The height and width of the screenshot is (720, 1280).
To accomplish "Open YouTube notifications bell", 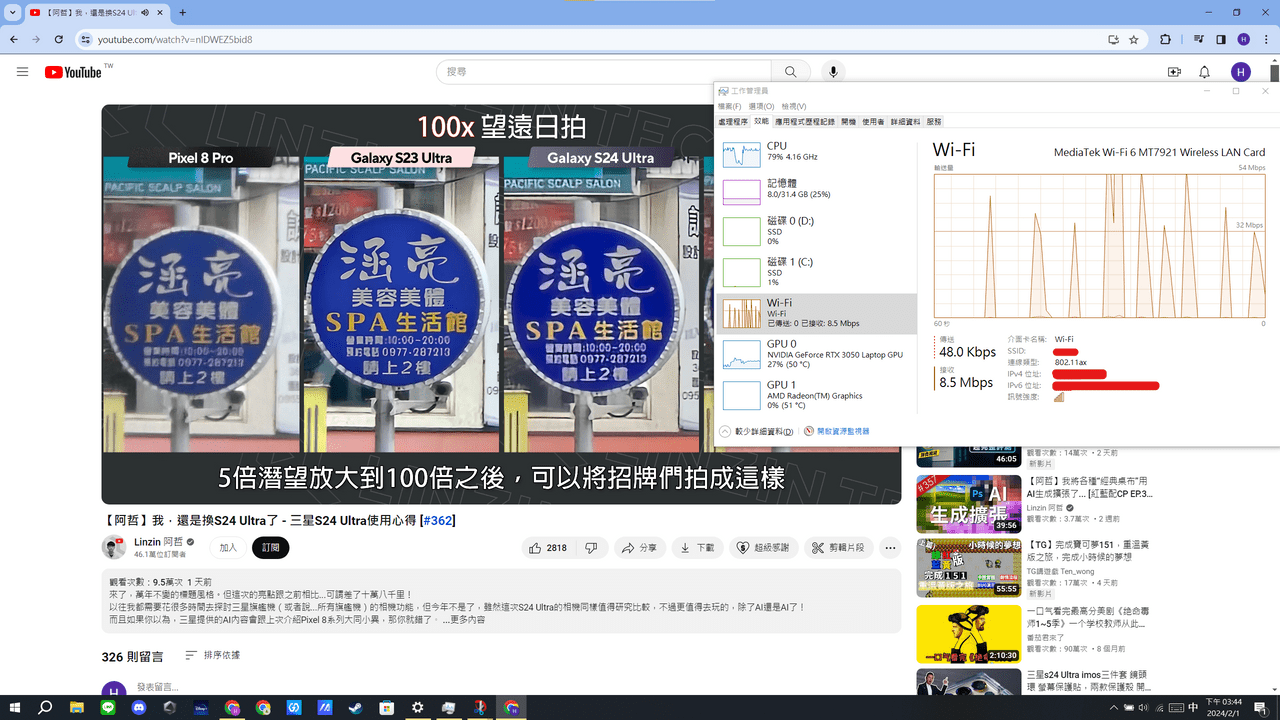I will coord(1205,72).
